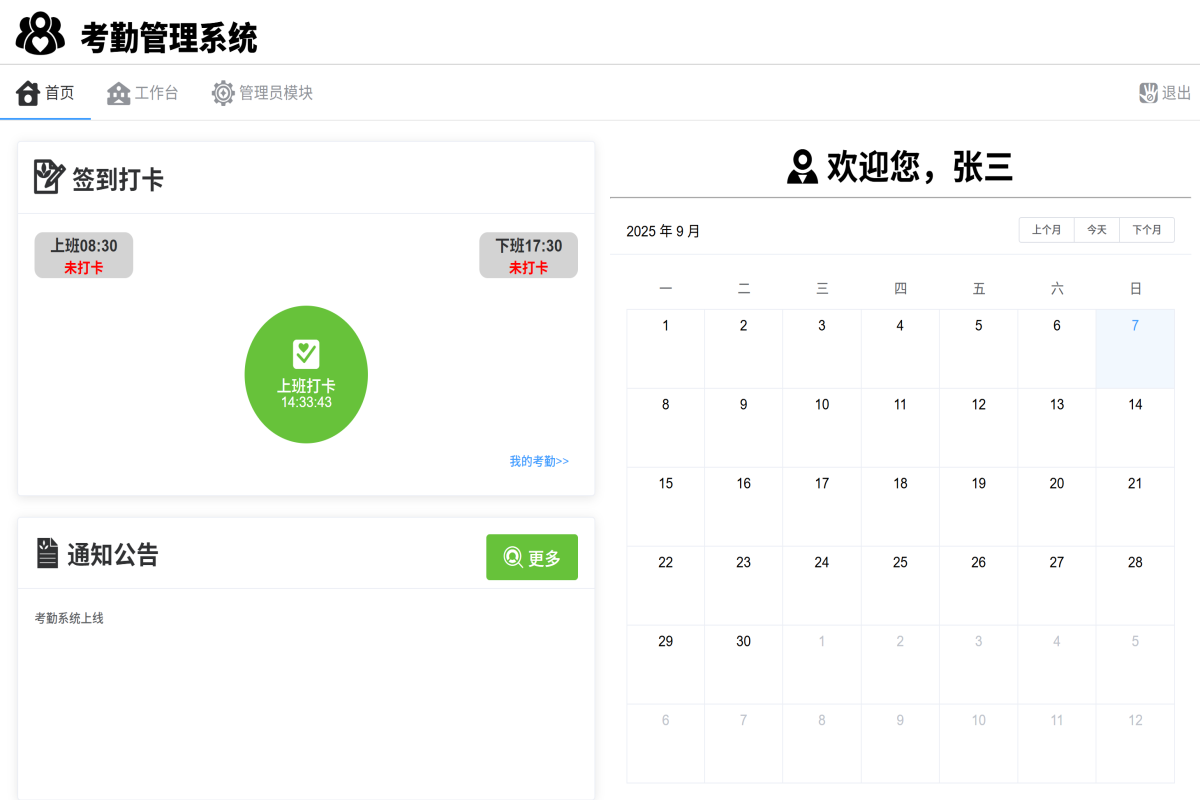Click the workbench icon beside 工作台

tap(117, 92)
